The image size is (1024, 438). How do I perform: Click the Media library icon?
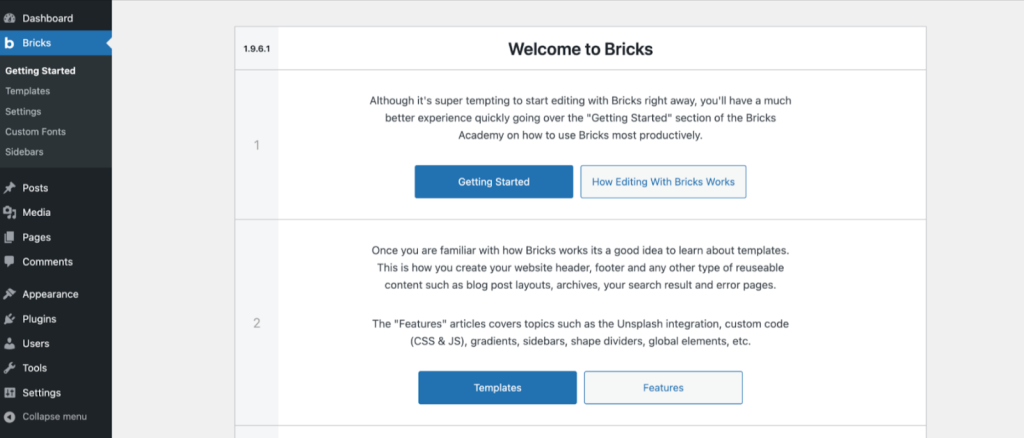(9, 212)
